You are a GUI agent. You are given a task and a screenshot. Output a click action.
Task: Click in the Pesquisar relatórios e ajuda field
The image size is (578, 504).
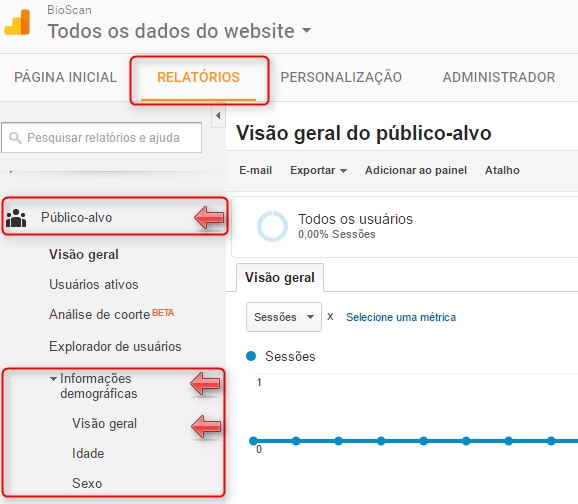click(x=102, y=138)
